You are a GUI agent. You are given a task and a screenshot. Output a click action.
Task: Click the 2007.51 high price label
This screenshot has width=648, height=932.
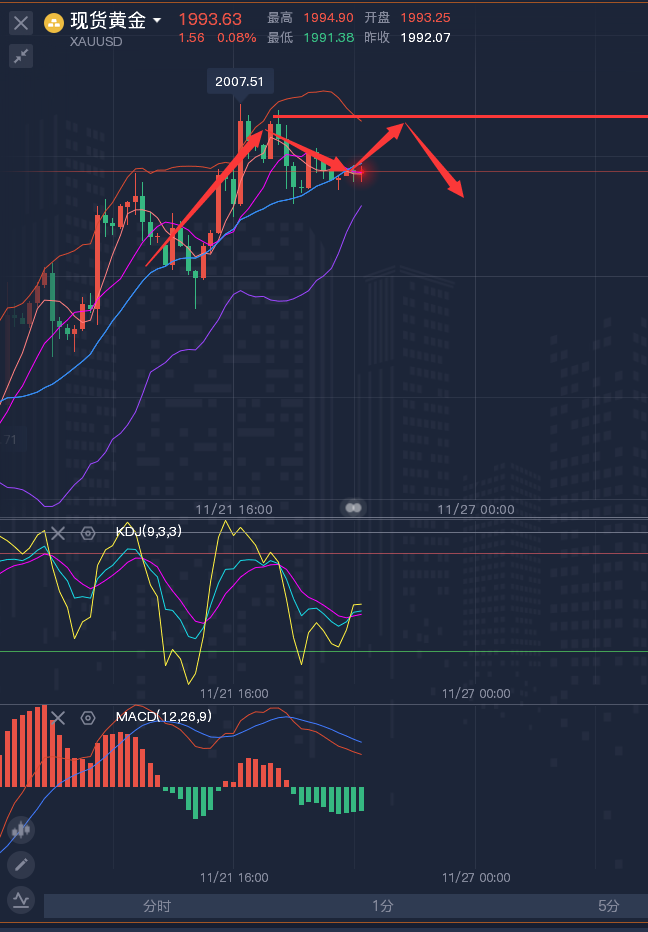240,82
